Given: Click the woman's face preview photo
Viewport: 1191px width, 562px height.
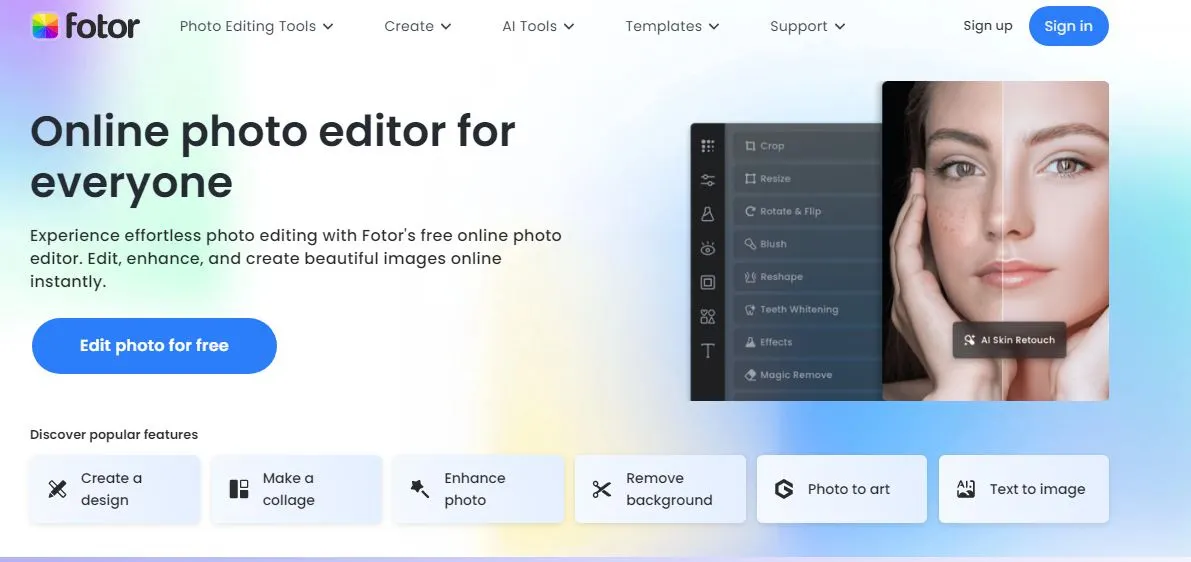Looking at the screenshot, I should click(995, 241).
